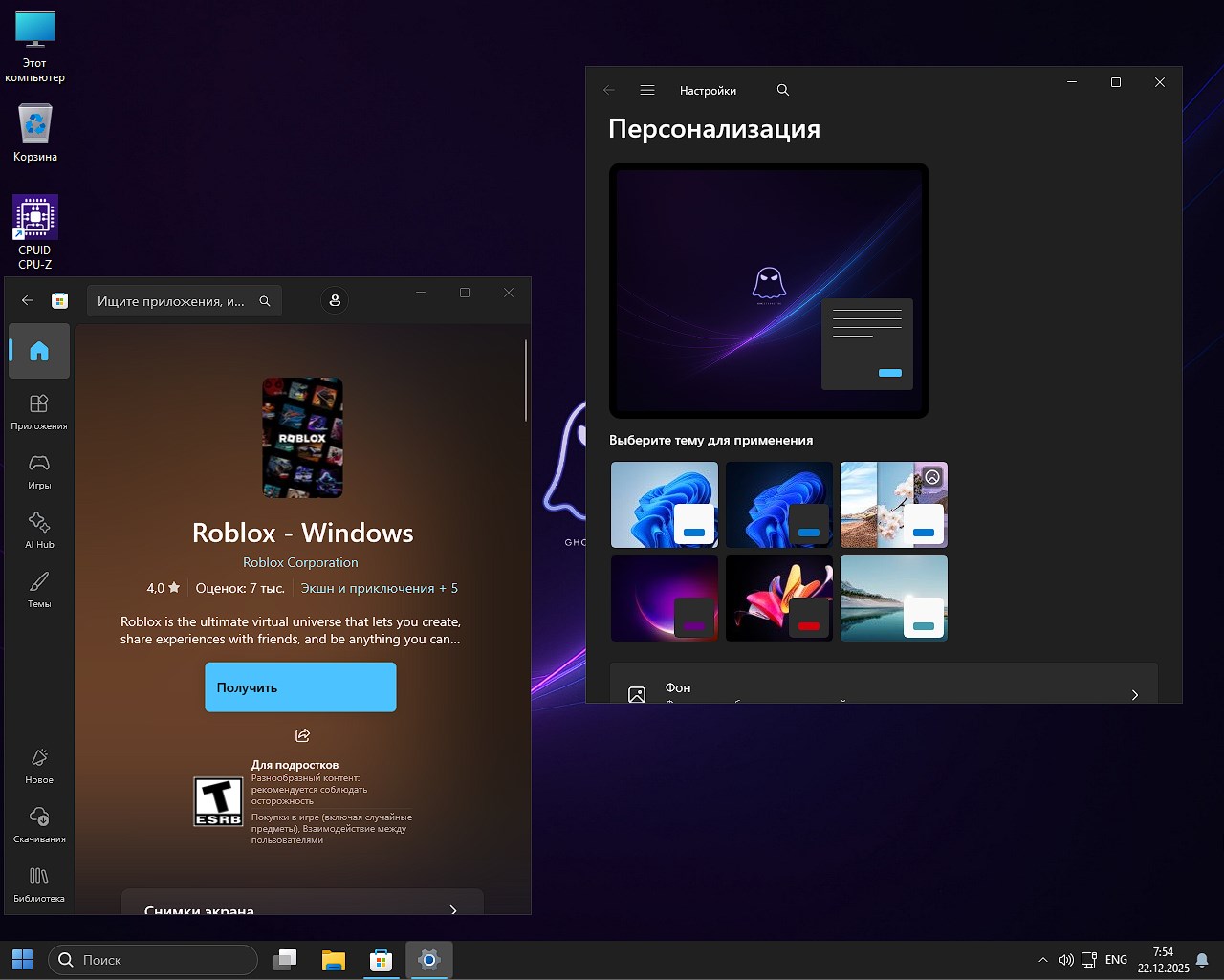Screen dimensions: 1224x980
Task: Open the Settings hamburger navigation menu
Action: (x=647, y=90)
